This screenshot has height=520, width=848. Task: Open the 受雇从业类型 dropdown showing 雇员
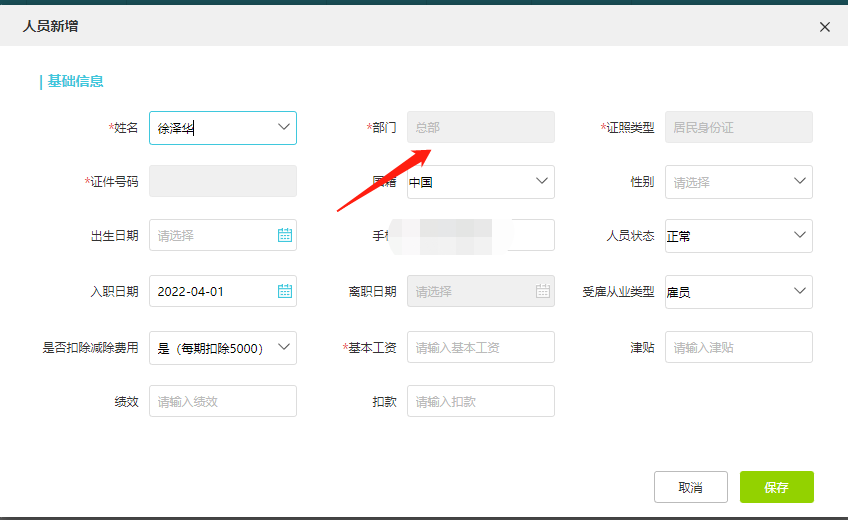pyautogui.click(x=739, y=292)
